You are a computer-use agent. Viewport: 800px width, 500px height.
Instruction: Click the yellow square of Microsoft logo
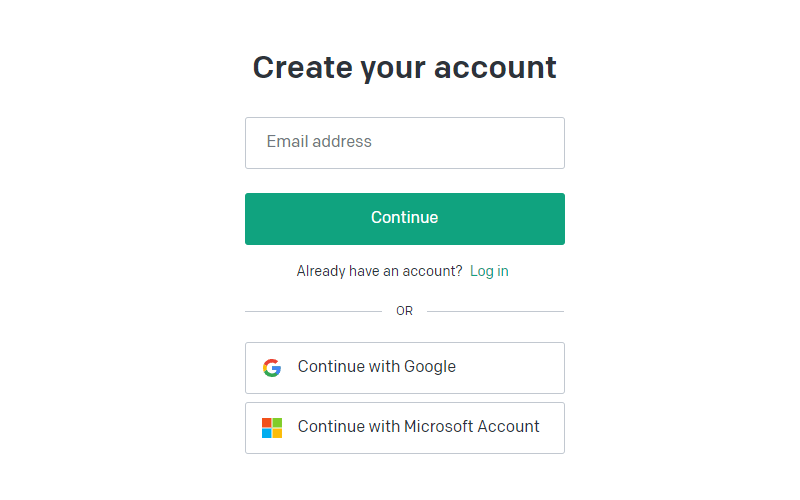pos(277,433)
